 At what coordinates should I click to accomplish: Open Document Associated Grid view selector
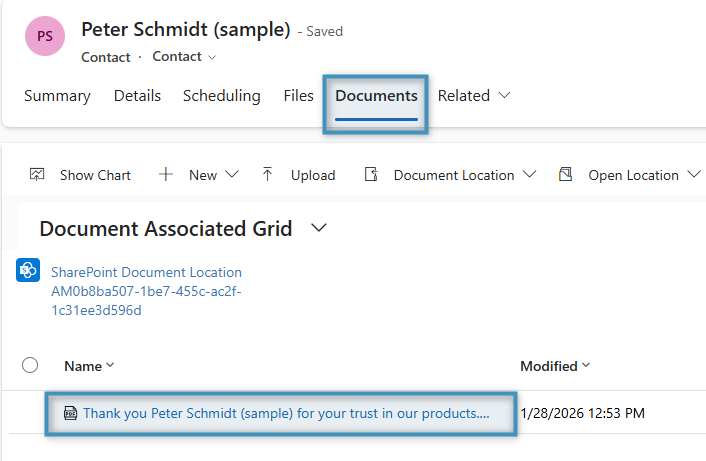[319, 228]
